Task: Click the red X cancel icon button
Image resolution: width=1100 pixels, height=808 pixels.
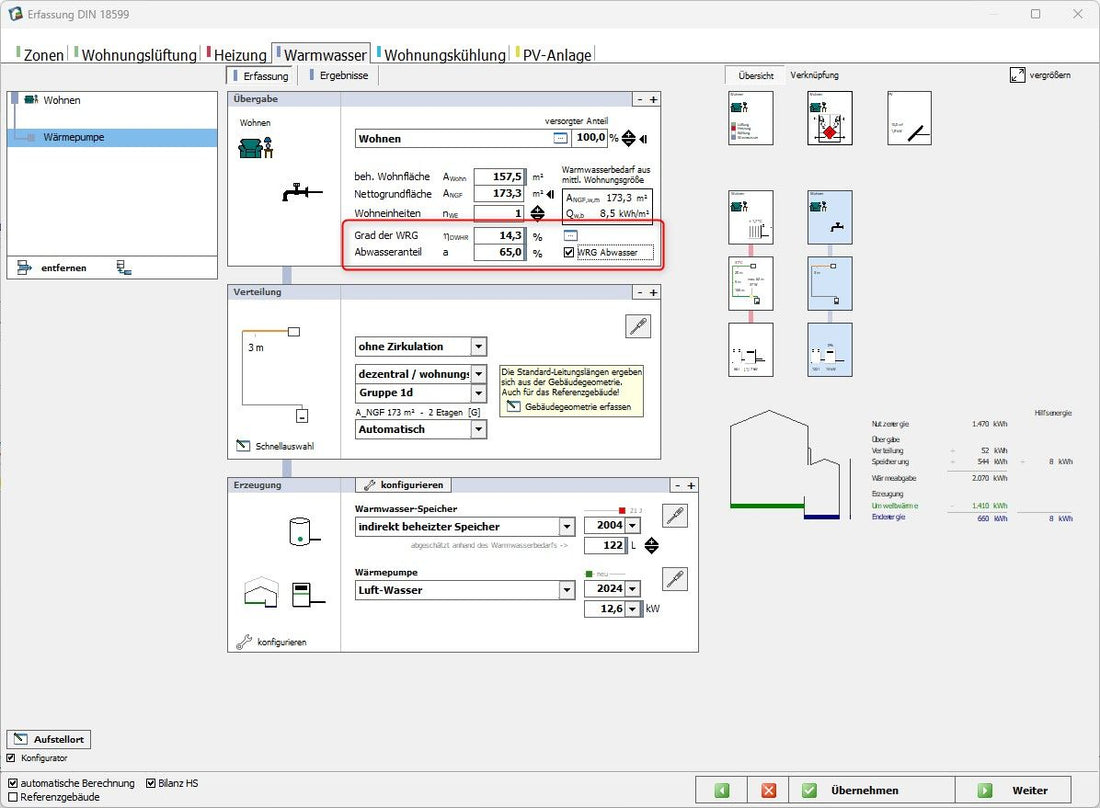Action: point(768,790)
